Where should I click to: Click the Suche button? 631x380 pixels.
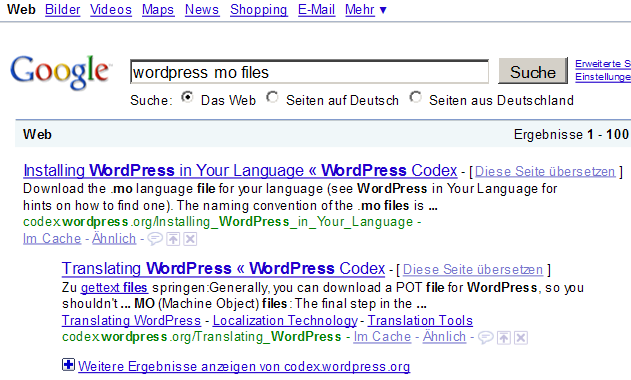(533, 71)
